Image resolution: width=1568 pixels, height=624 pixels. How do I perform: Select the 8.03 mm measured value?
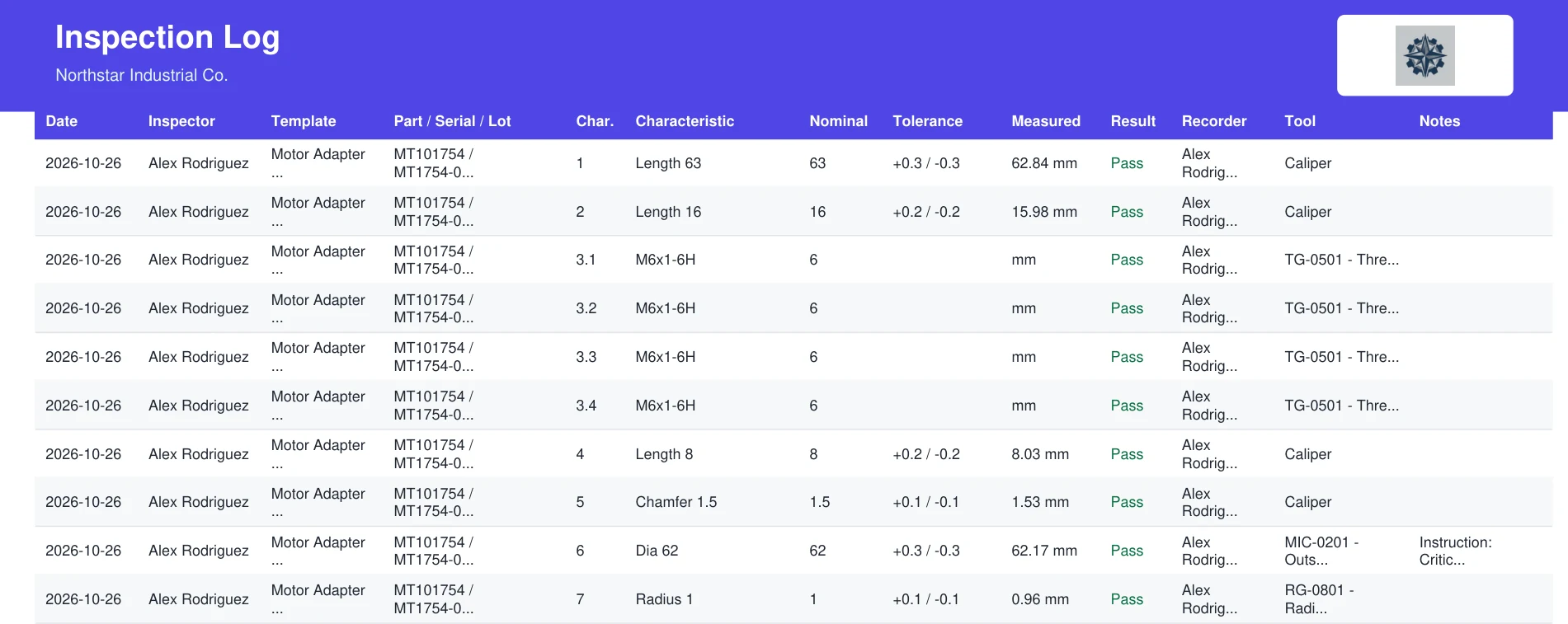[1040, 454]
